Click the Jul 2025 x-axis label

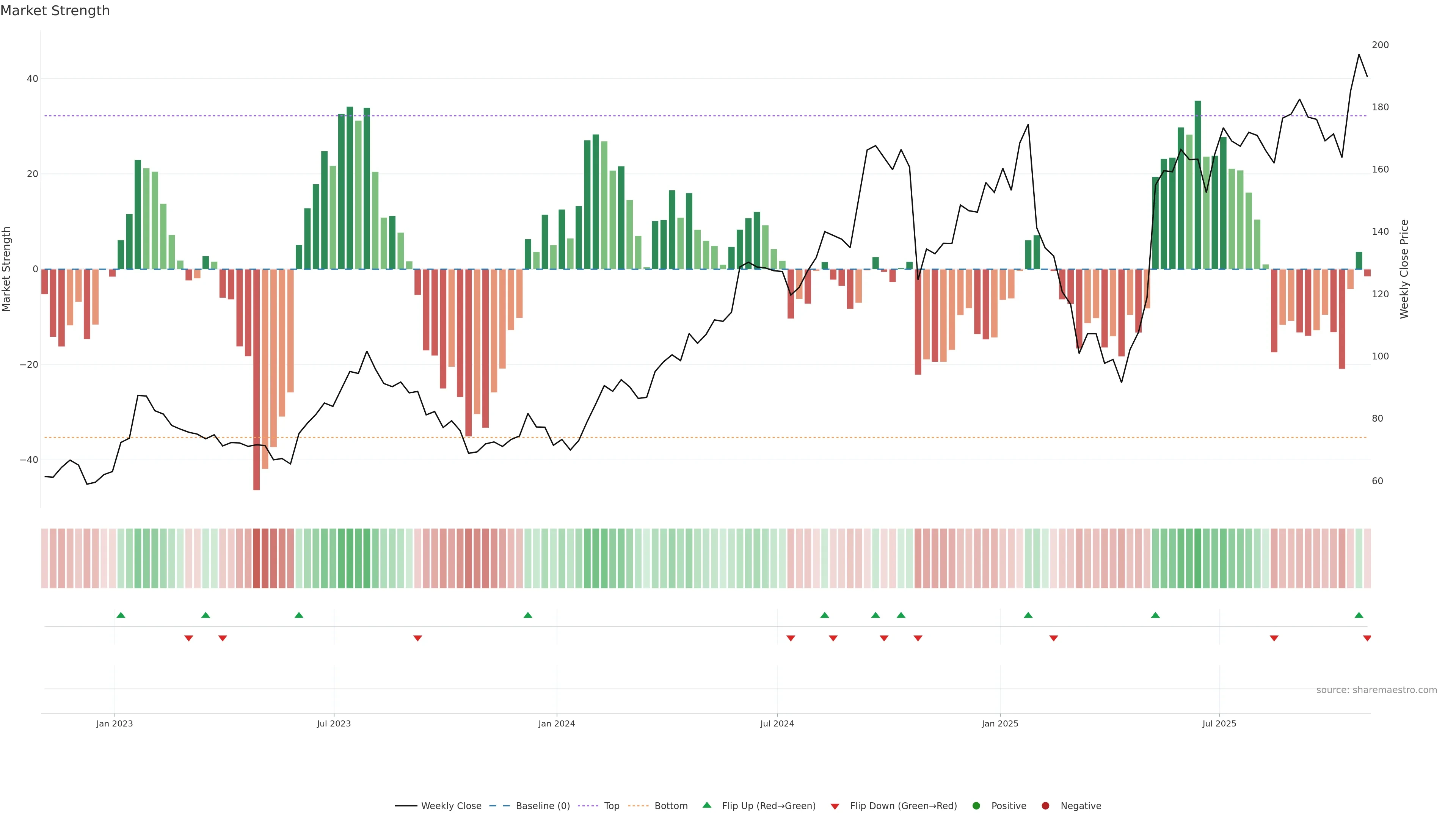[1219, 723]
